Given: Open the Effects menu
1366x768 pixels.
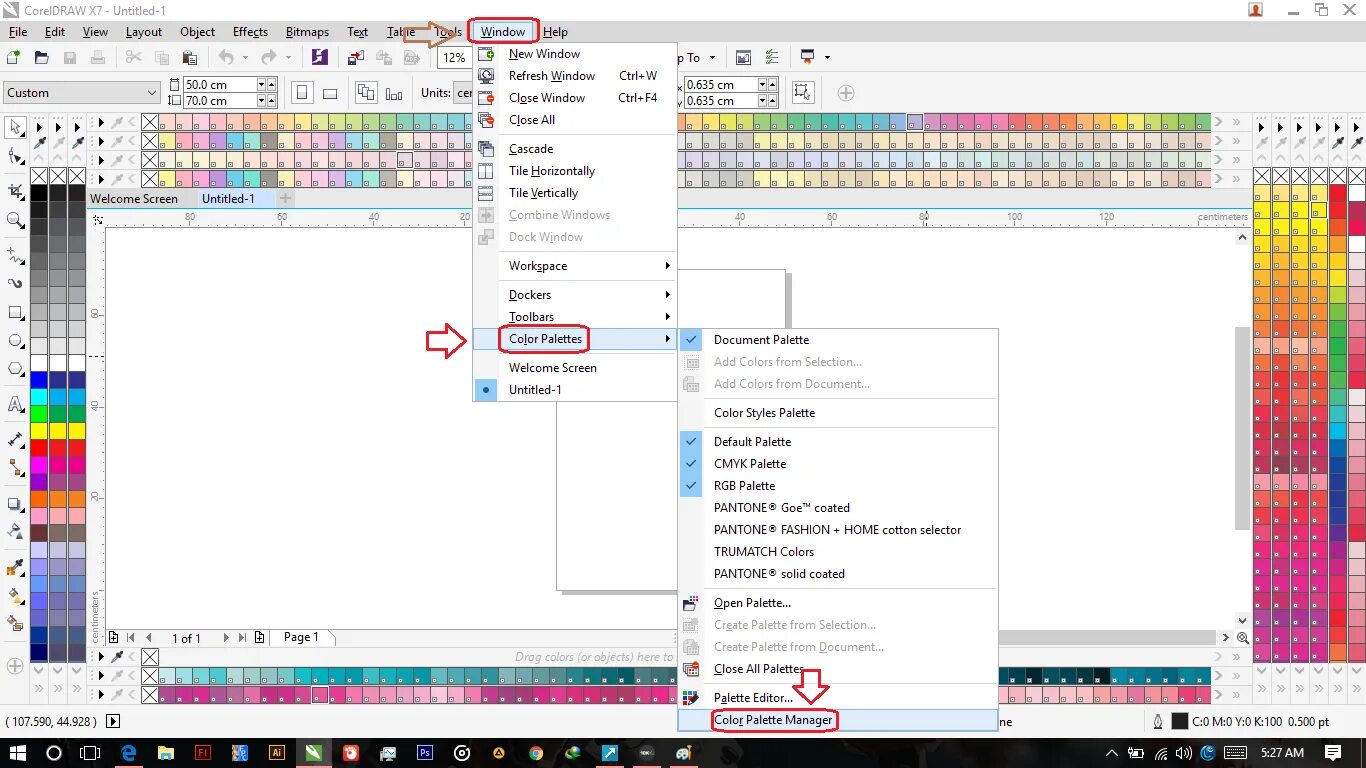Looking at the screenshot, I should (x=250, y=32).
